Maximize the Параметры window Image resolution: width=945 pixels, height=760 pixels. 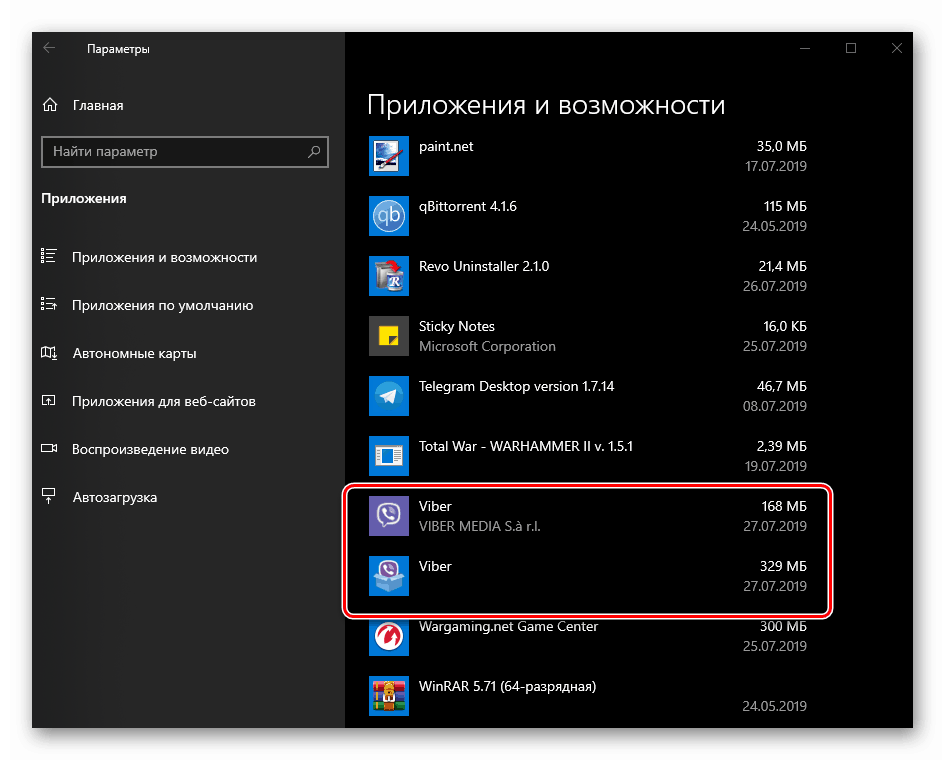(x=851, y=48)
